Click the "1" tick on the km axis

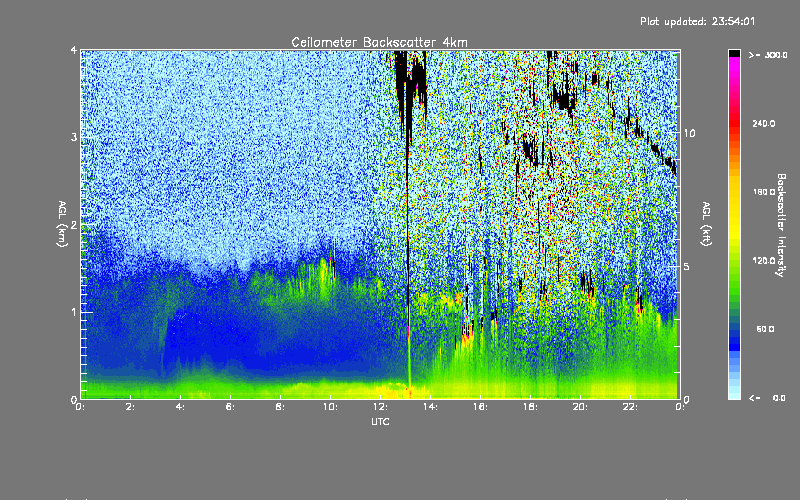(74, 312)
